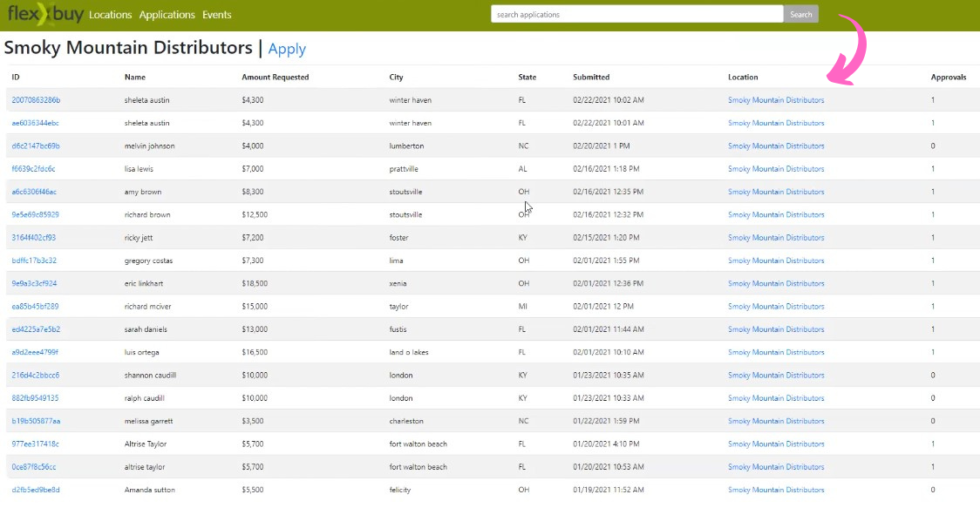The height and width of the screenshot is (508, 980).
Task: Click the city 'prattville'
Action: click(x=404, y=169)
